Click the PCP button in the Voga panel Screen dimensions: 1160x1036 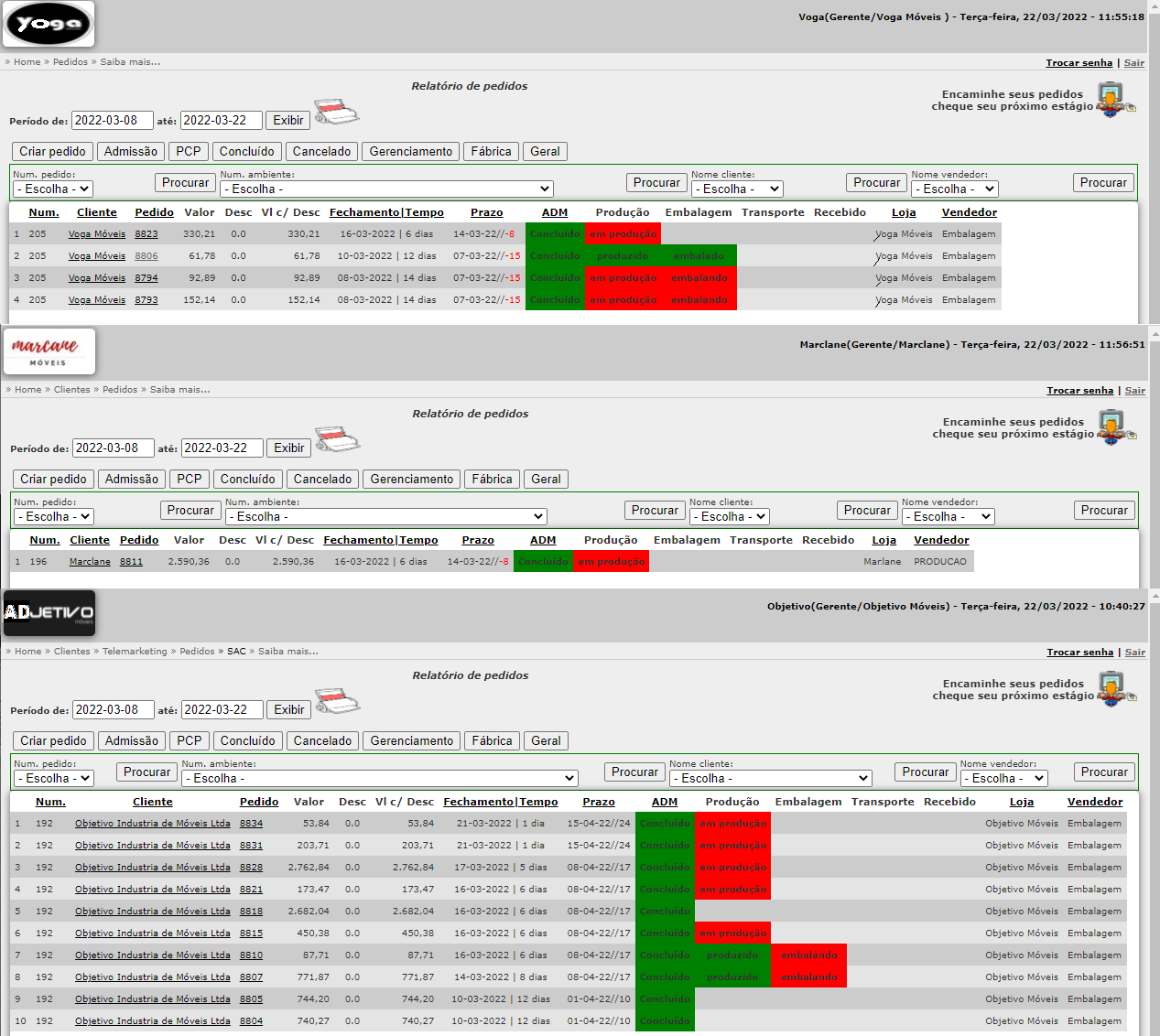pyautogui.click(x=189, y=152)
